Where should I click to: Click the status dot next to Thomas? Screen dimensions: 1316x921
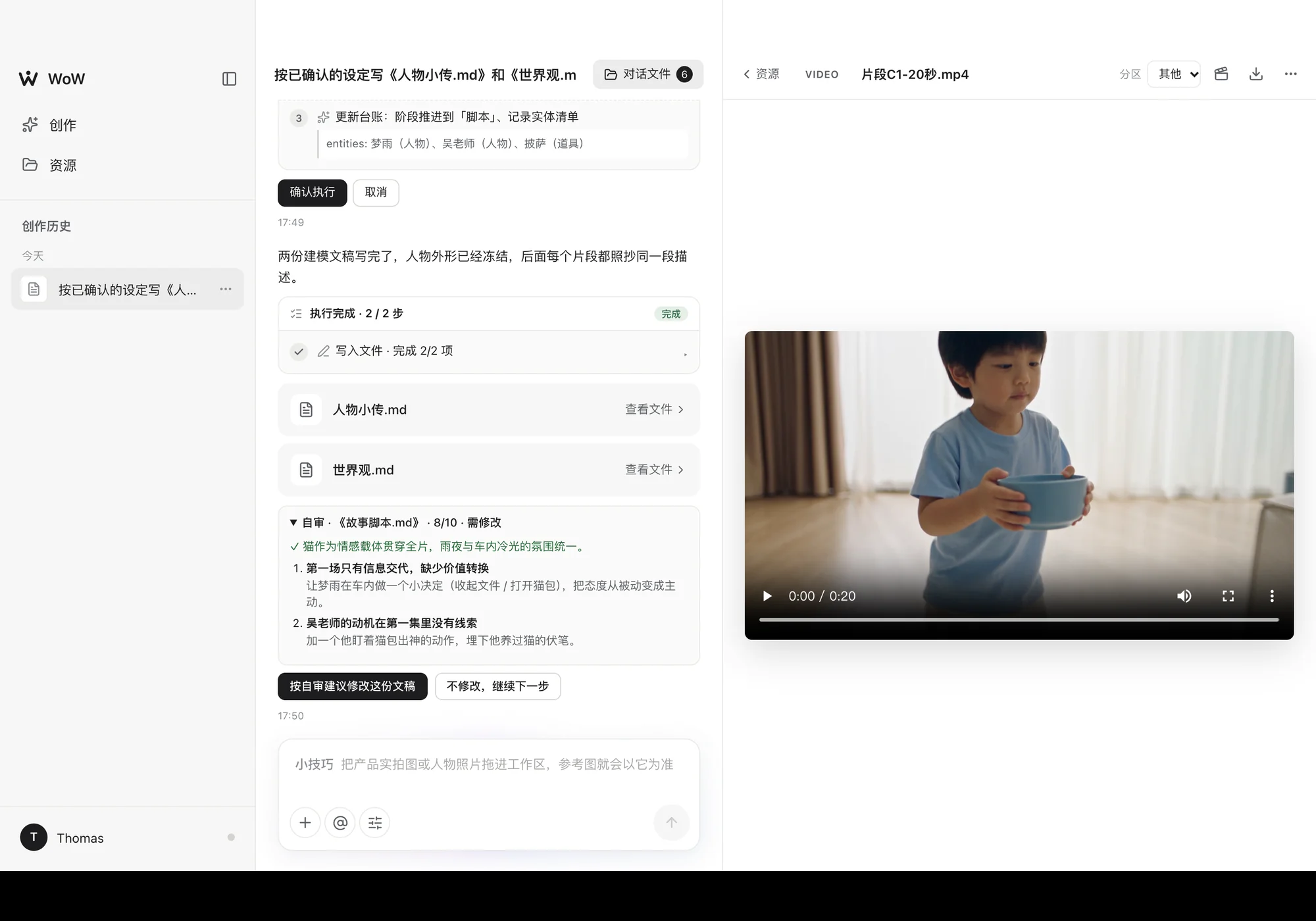click(x=231, y=837)
